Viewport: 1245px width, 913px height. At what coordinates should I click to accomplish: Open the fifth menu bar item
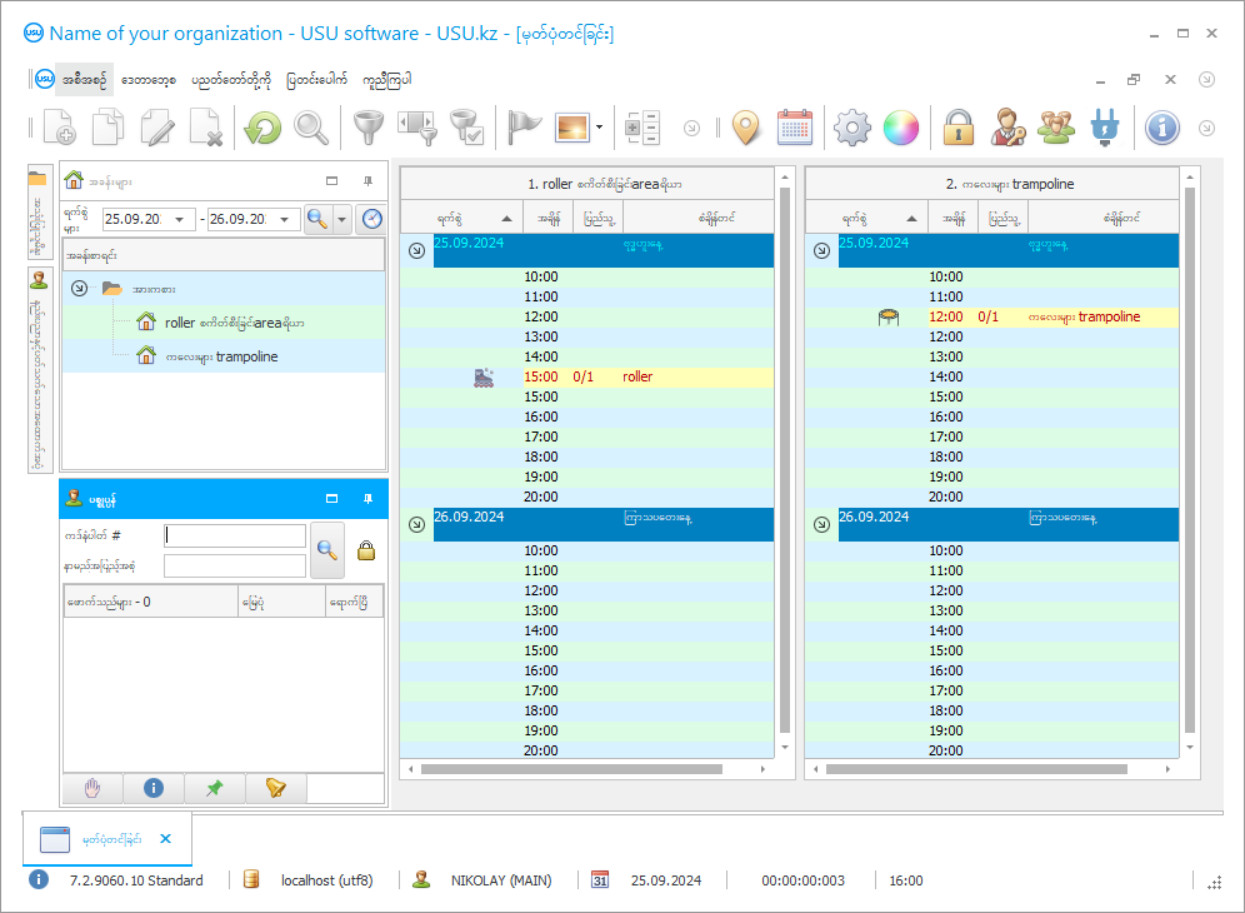coord(387,80)
